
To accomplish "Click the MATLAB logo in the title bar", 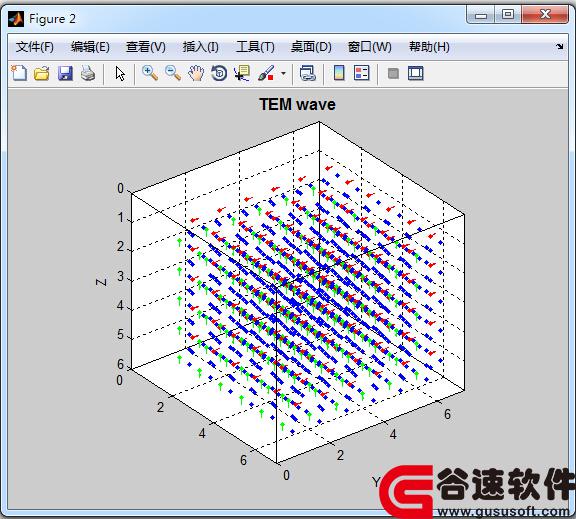I will (x=16, y=19).
